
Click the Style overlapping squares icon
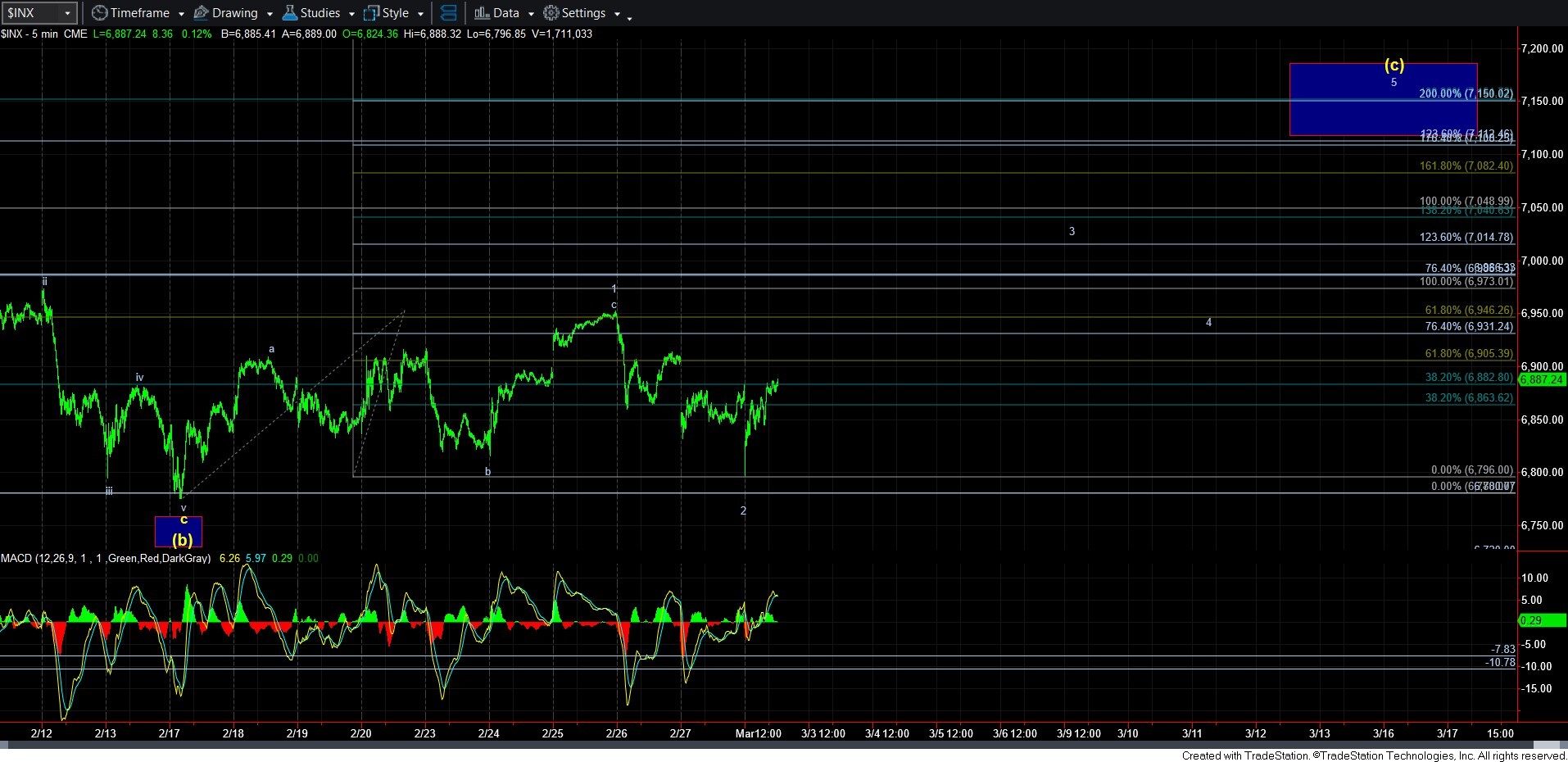pos(371,13)
